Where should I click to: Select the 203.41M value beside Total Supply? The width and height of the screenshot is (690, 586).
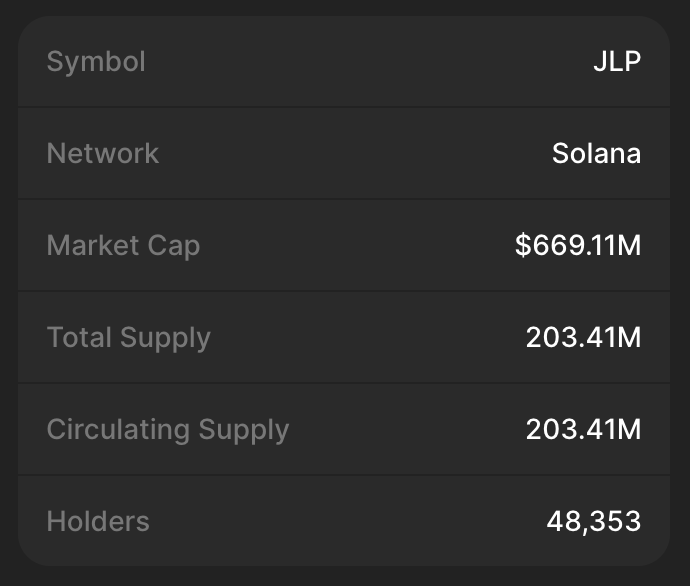(x=583, y=338)
